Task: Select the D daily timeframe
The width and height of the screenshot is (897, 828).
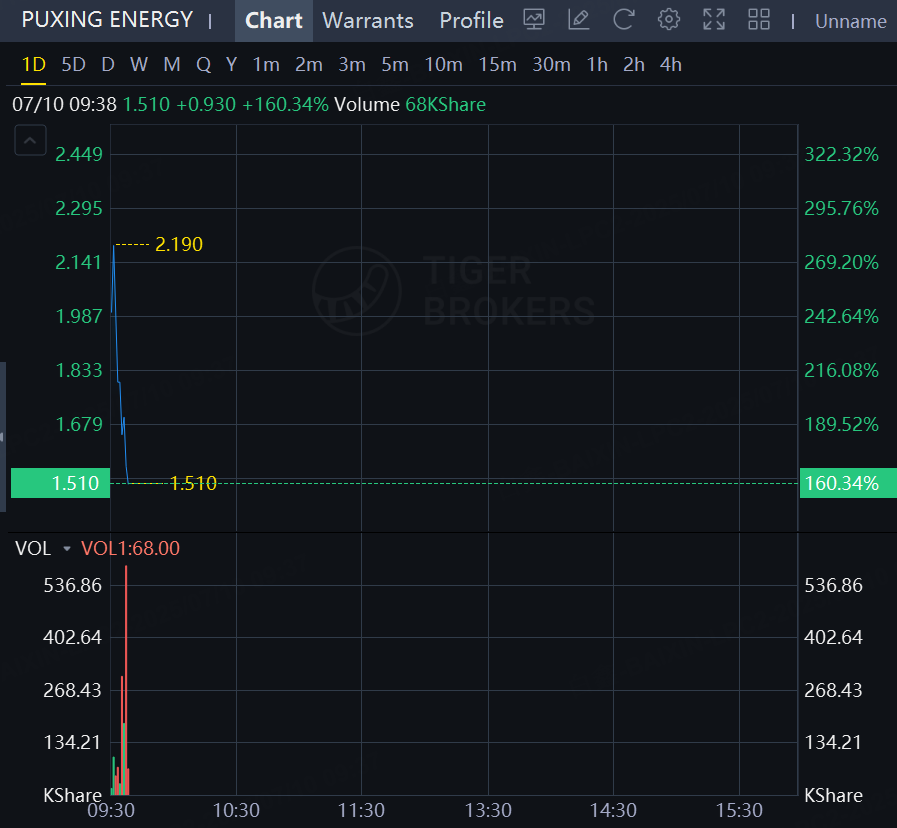Action: point(108,65)
